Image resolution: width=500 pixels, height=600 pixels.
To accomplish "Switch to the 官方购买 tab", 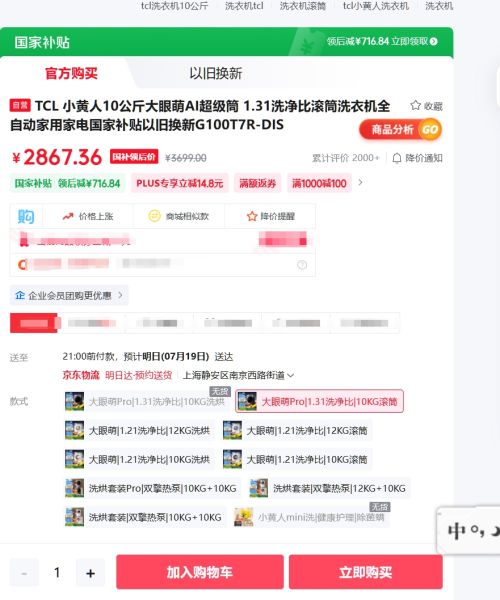I will pyautogui.click(x=72, y=73).
